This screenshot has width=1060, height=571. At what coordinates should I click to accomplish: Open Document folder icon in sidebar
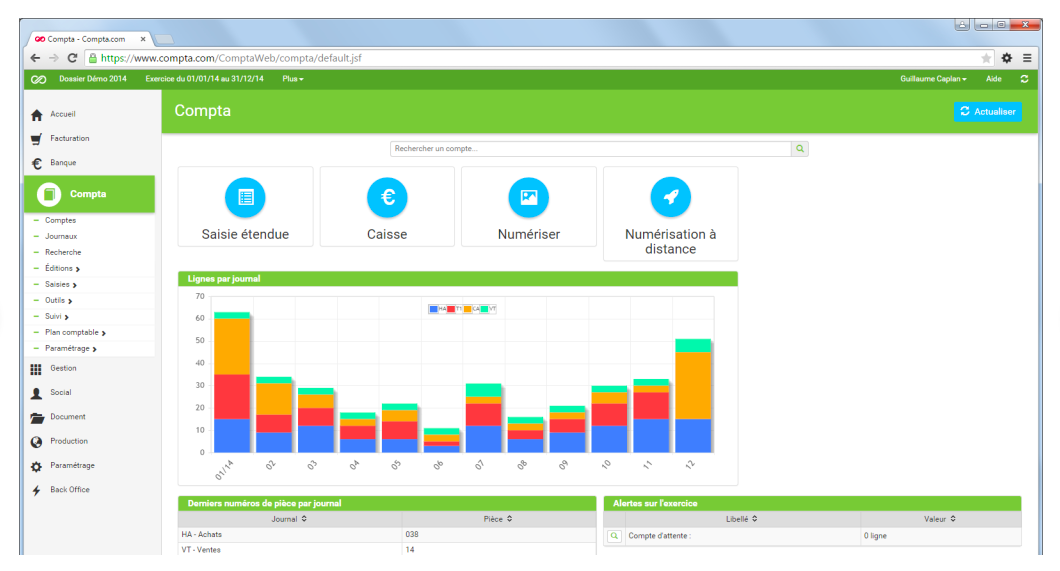[37, 418]
